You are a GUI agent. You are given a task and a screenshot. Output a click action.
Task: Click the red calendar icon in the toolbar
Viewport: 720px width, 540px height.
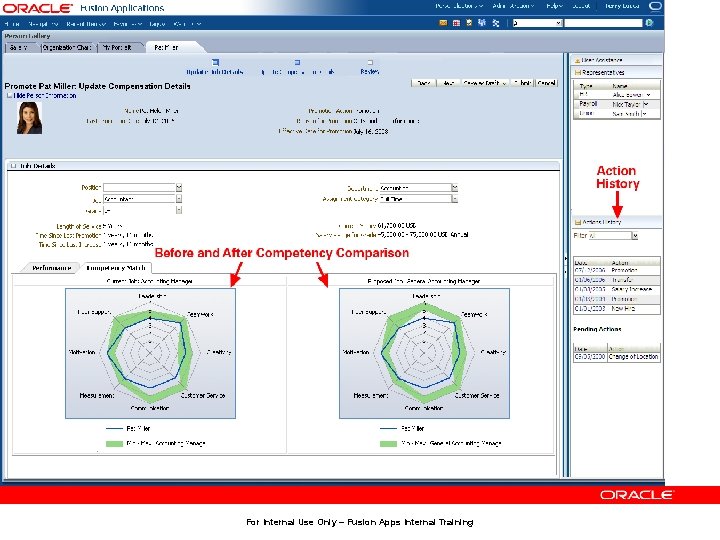pyautogui.click(x=456, y=23)
